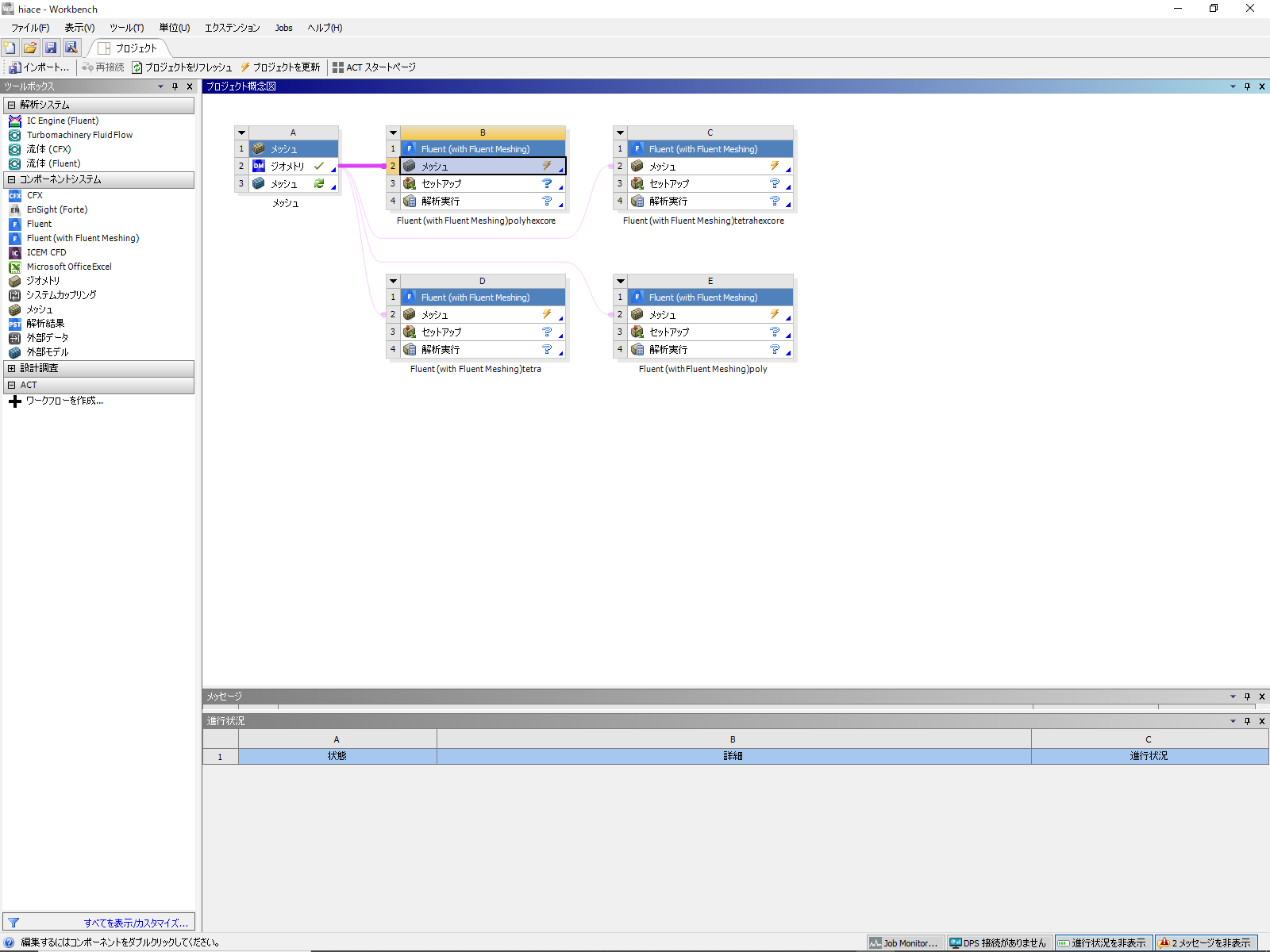Toggle auto-hide pin on the ツールボックス panel
The width and height of the screenshot is (1270, 952).
click(175, 86)
